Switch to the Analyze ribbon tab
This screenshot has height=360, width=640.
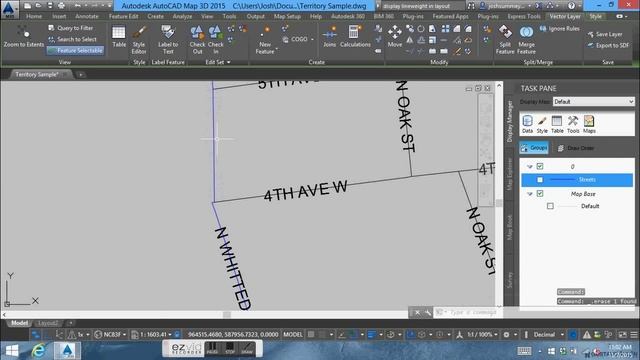point(182,16)
